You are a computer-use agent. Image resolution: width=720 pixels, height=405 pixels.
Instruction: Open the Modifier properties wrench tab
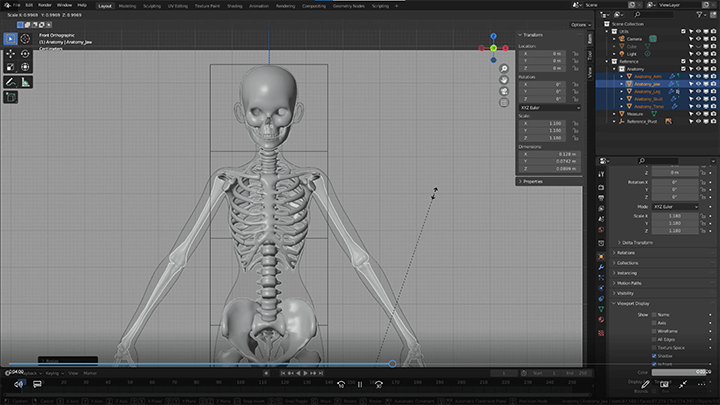pos(601,267)
